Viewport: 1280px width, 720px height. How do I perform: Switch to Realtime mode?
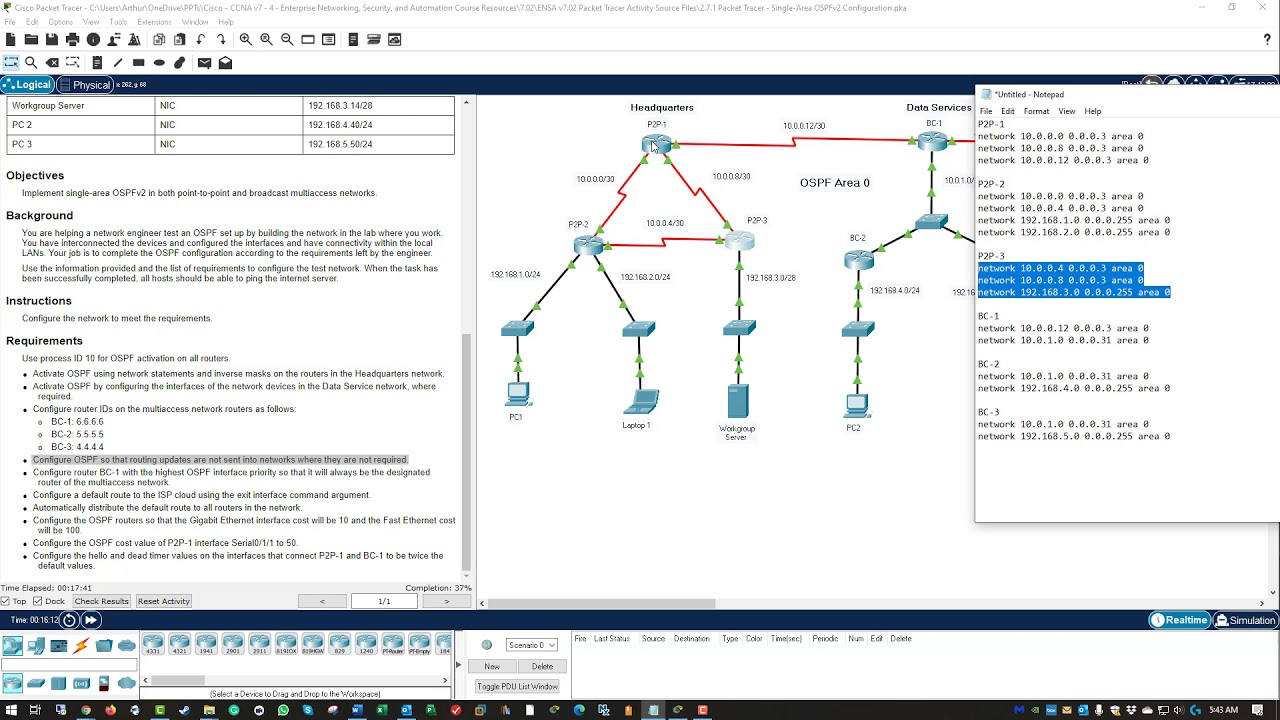coord(1179,620)
